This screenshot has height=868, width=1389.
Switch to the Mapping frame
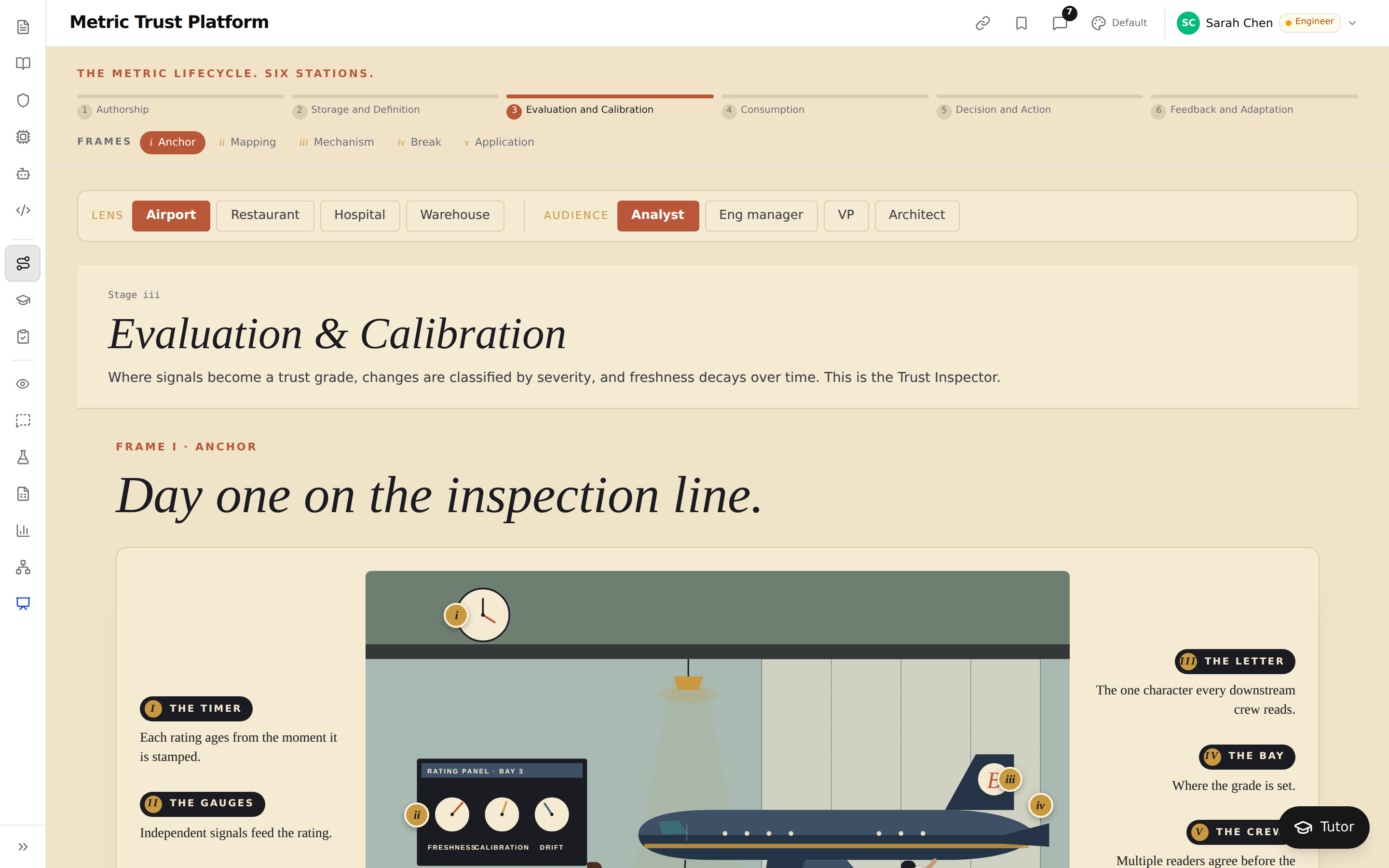tap(247, 142)
